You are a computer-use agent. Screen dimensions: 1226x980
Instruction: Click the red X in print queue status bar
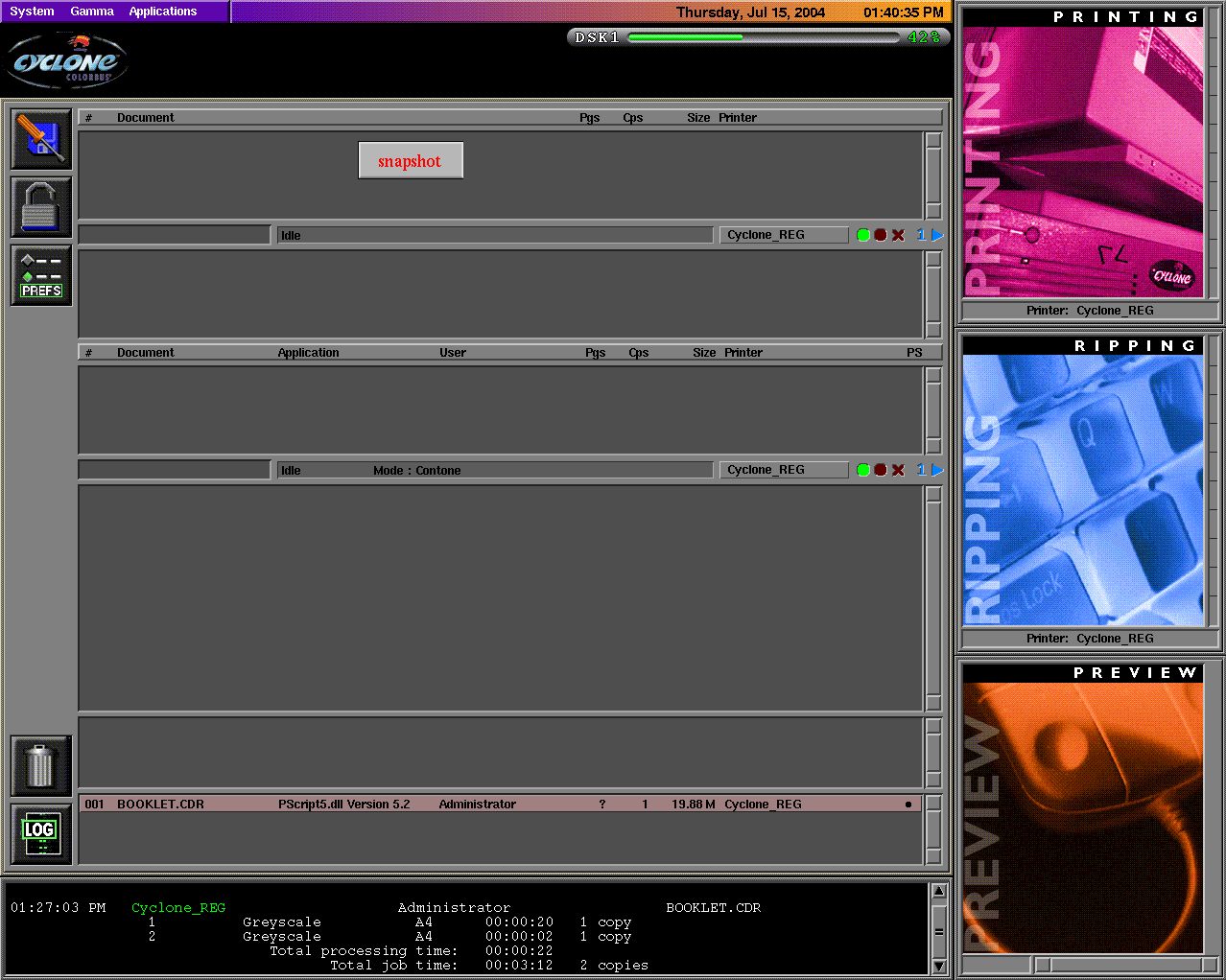pyautogui.click(x=898, y=235)
